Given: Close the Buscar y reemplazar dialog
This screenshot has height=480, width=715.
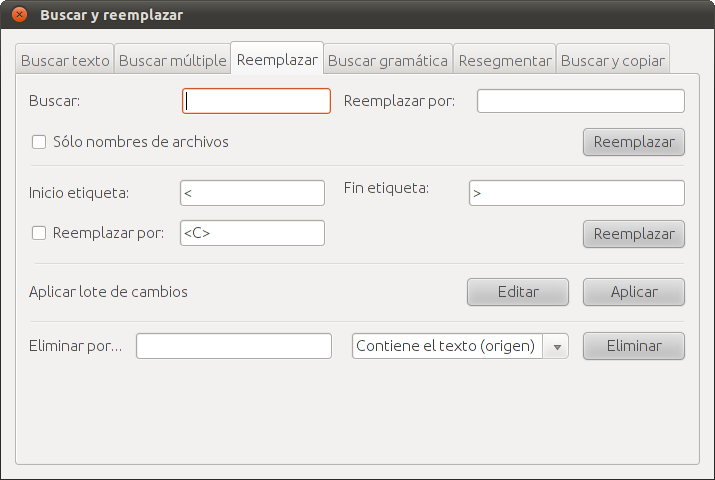Looking at the screenshot, I should pos(19,15).
